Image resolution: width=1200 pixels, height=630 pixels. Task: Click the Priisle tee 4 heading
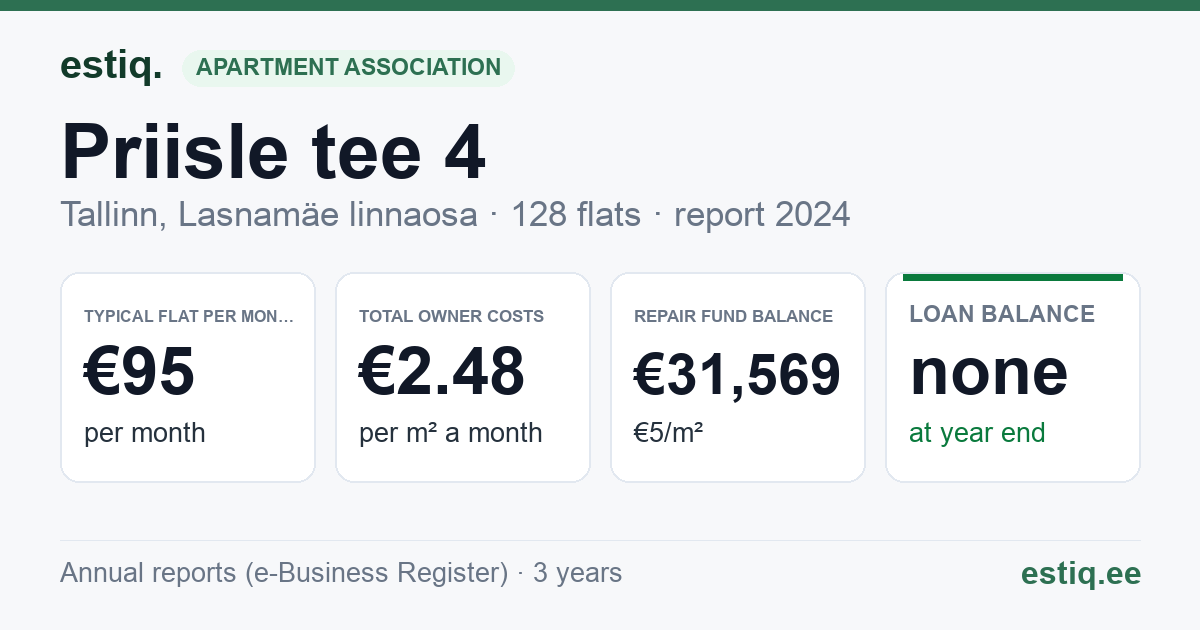coord(273,152)
